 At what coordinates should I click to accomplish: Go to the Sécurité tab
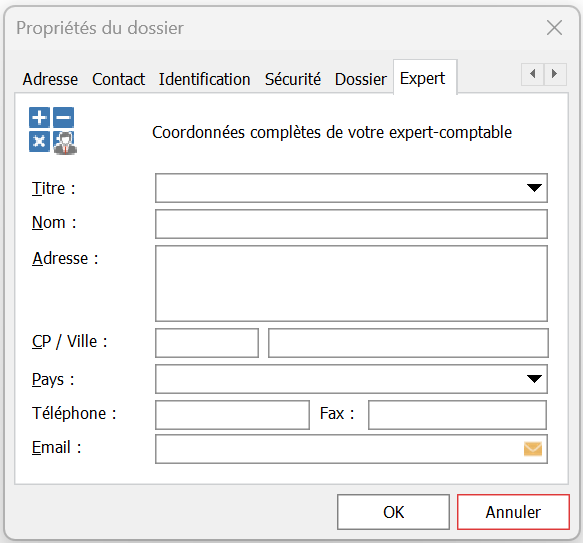(x=293, y=79)
